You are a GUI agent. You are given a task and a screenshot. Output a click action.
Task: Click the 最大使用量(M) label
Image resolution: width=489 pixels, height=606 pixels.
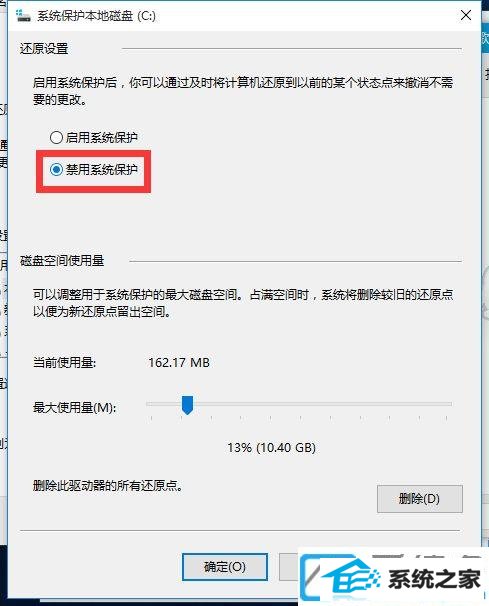(75, 407)
